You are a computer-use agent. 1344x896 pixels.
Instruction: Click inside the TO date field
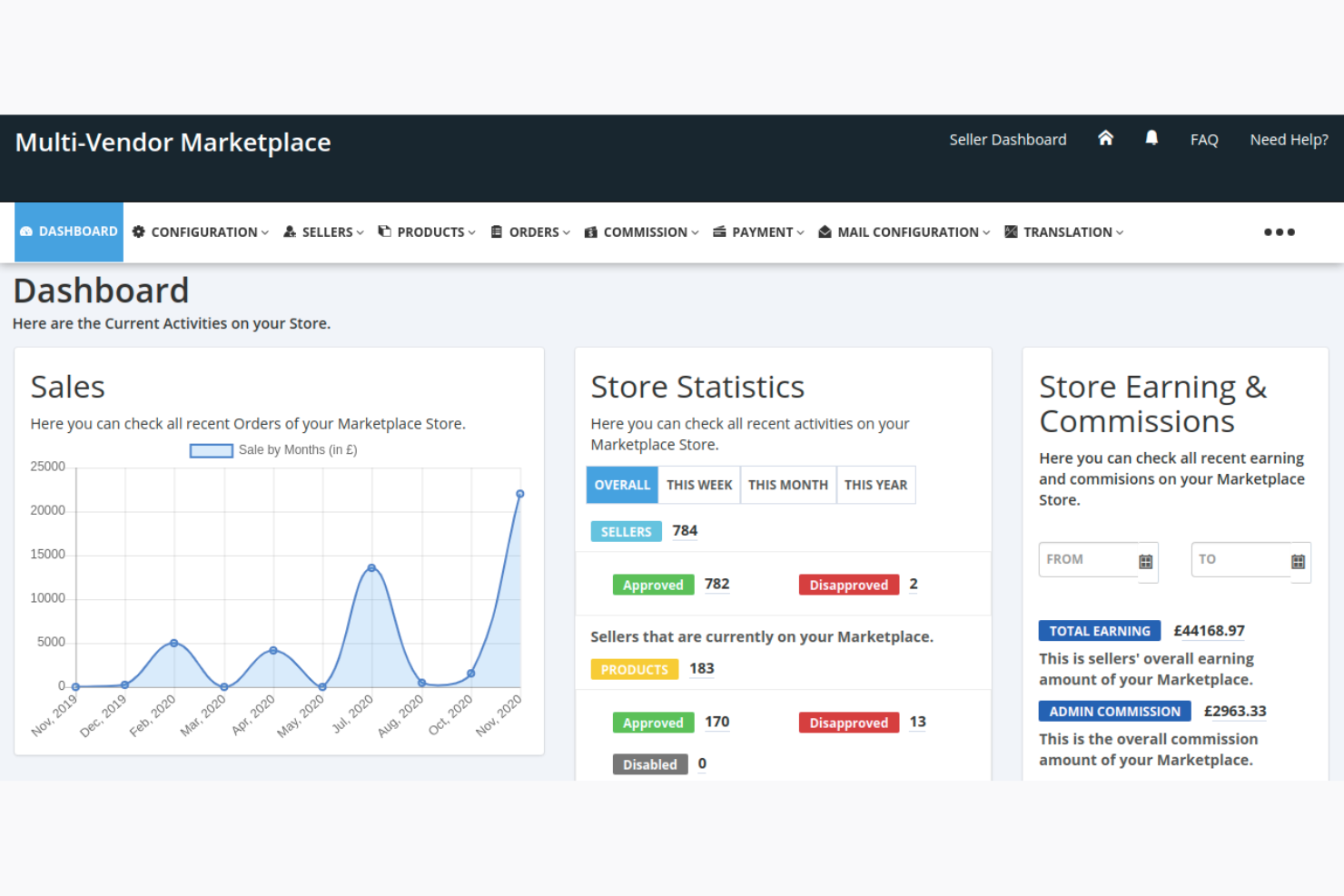click(1240, 559)
